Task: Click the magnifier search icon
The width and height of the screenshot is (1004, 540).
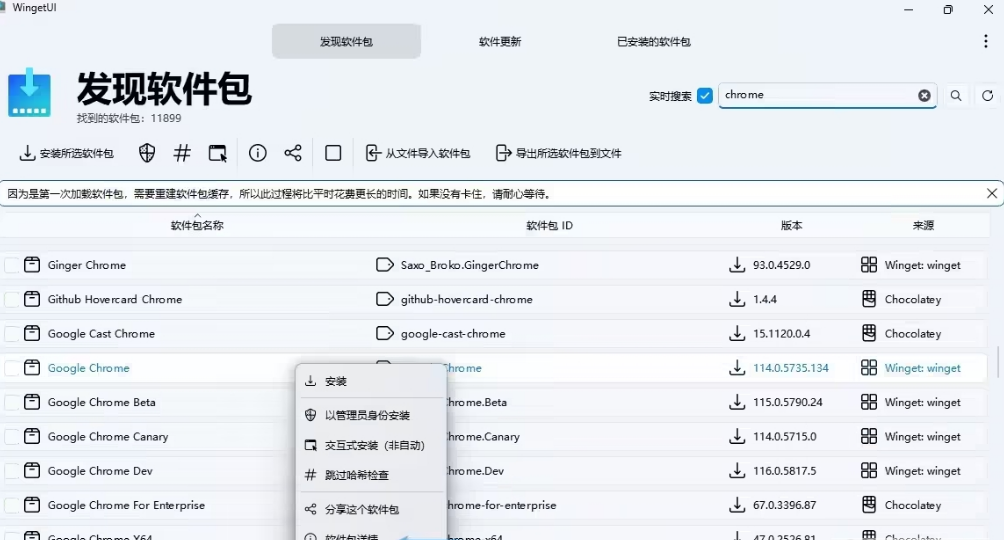Action: [x=956, y=95]
